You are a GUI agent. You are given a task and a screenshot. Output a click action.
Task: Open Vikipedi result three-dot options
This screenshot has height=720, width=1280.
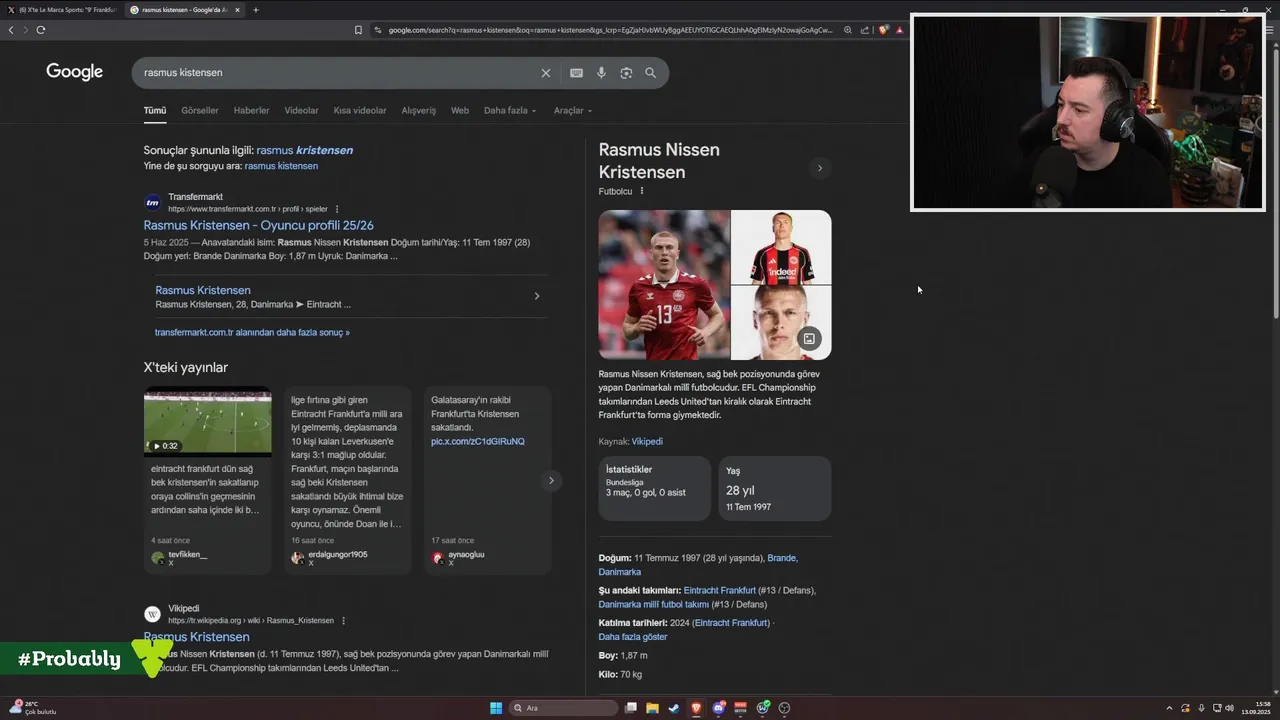pos(343,620)
